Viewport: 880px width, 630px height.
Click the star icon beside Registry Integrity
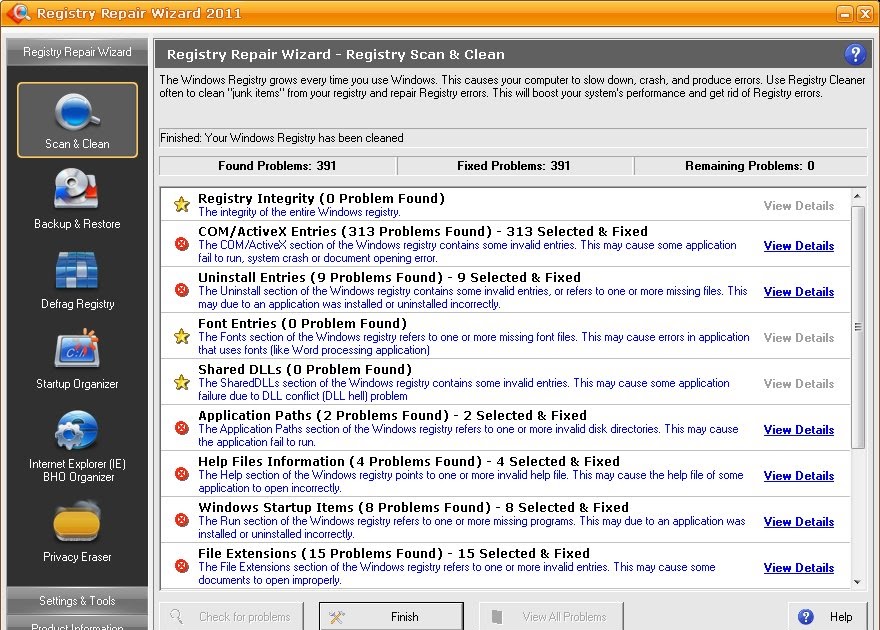click(181, 204)
